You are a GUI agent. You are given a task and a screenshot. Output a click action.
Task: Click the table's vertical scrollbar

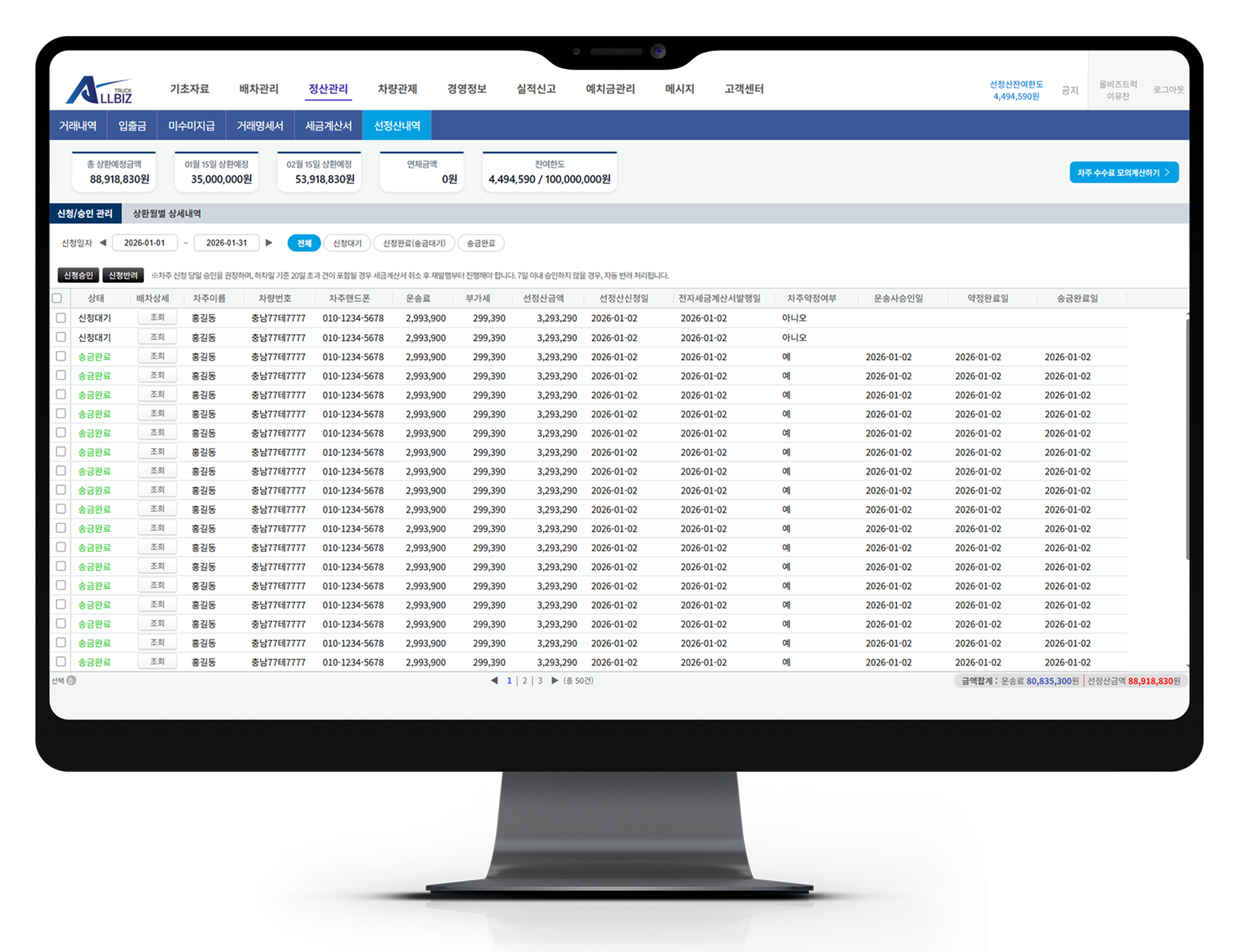click(x=1187, y=439)
